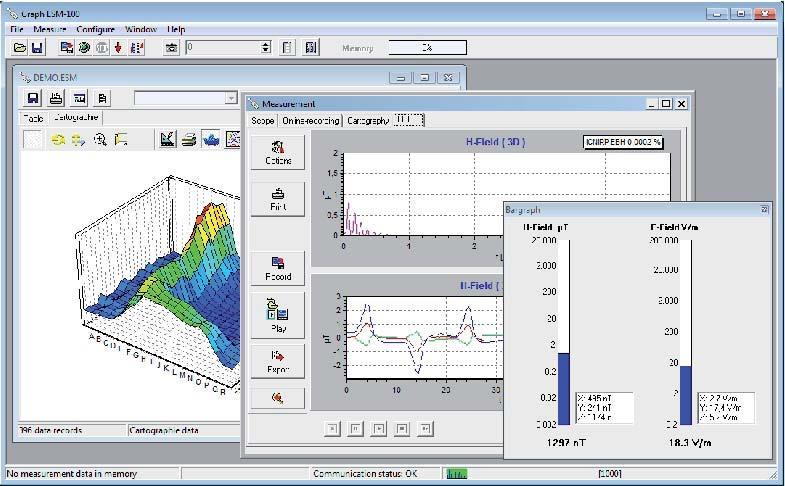Click the camera-like icon left of the number field
The width and height of the screenshot is (785, 486).
pos(172,48)
